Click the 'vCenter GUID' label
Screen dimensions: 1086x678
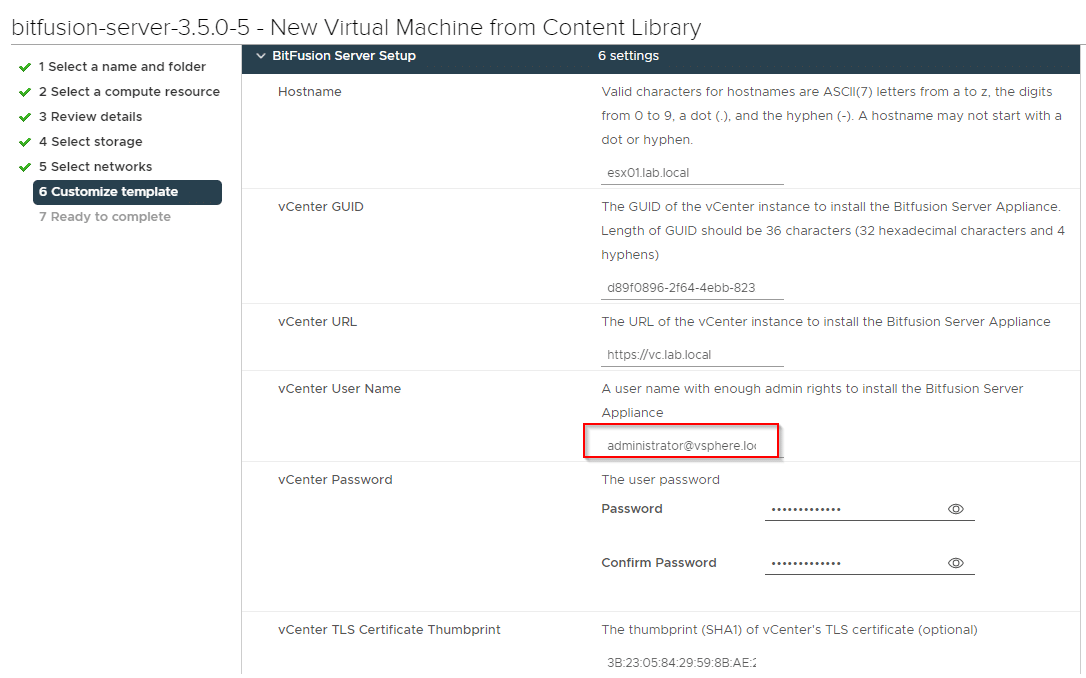coord(321,206)
